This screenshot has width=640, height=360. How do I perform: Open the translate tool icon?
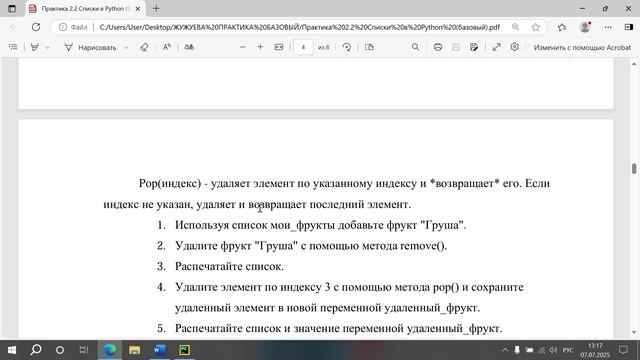coord(189,47)
